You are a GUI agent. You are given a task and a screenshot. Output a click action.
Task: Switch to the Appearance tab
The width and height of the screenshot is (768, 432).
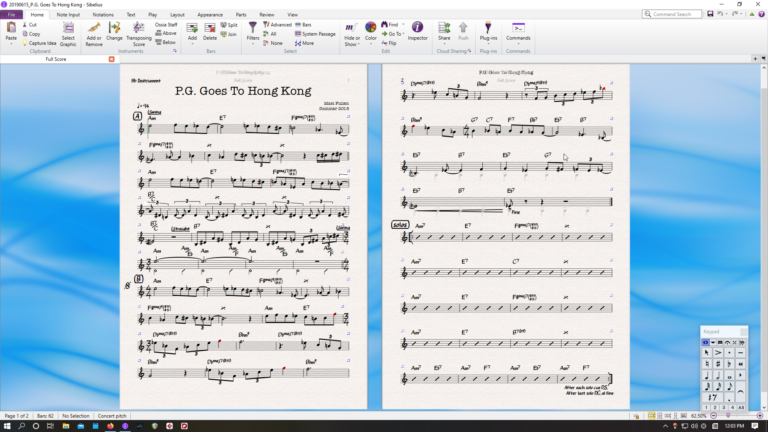pyautogui.click(x=210, y=15)
